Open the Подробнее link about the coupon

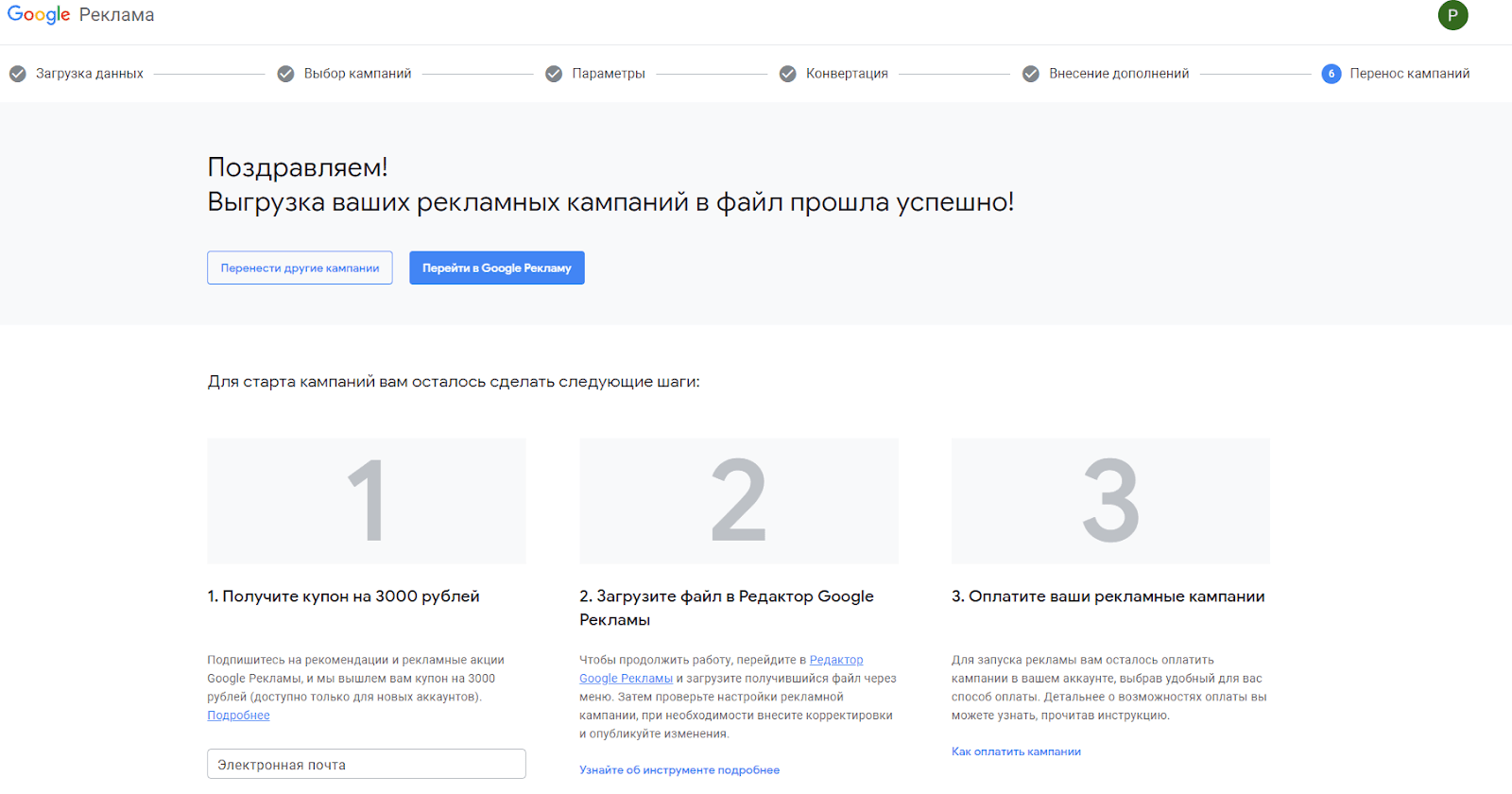pos(238,716)
